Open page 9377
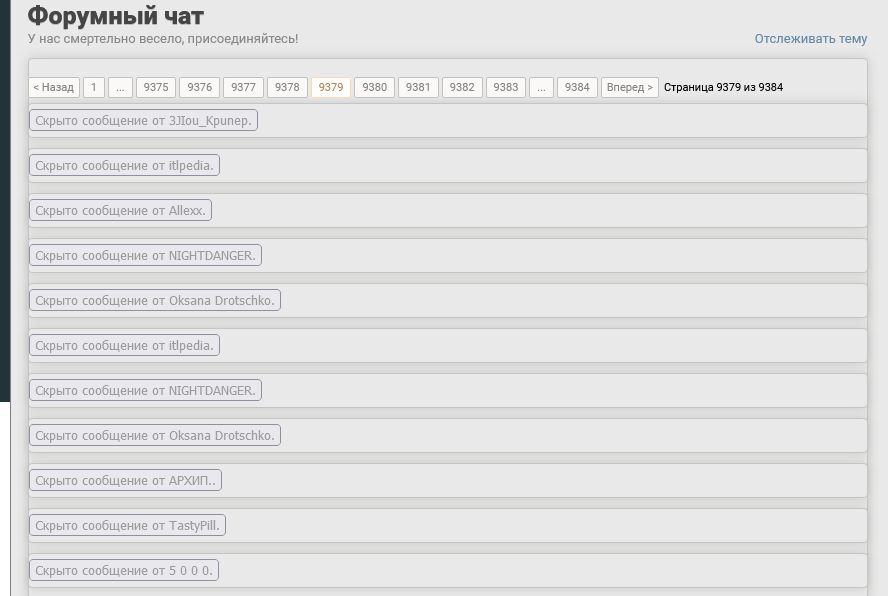 (x=244, y=87)
